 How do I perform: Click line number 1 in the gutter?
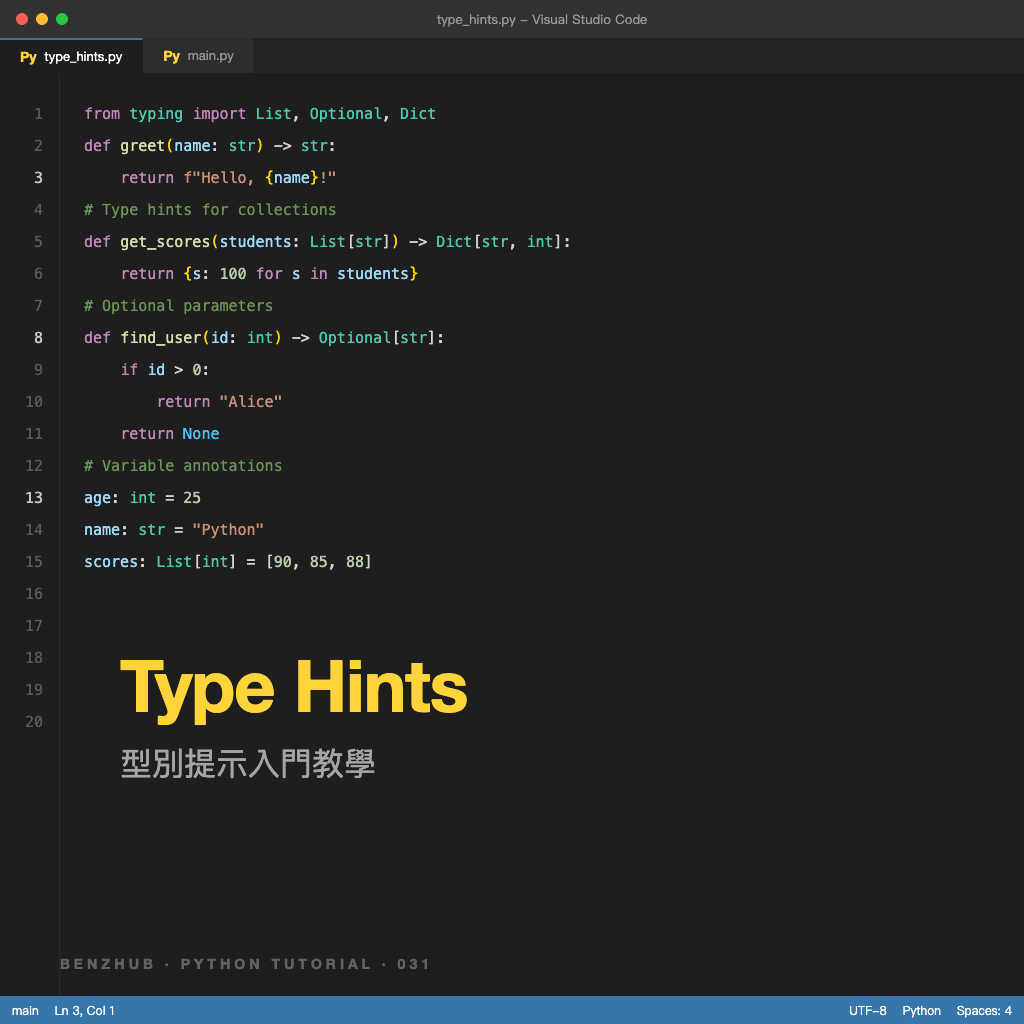click(38, 114)
